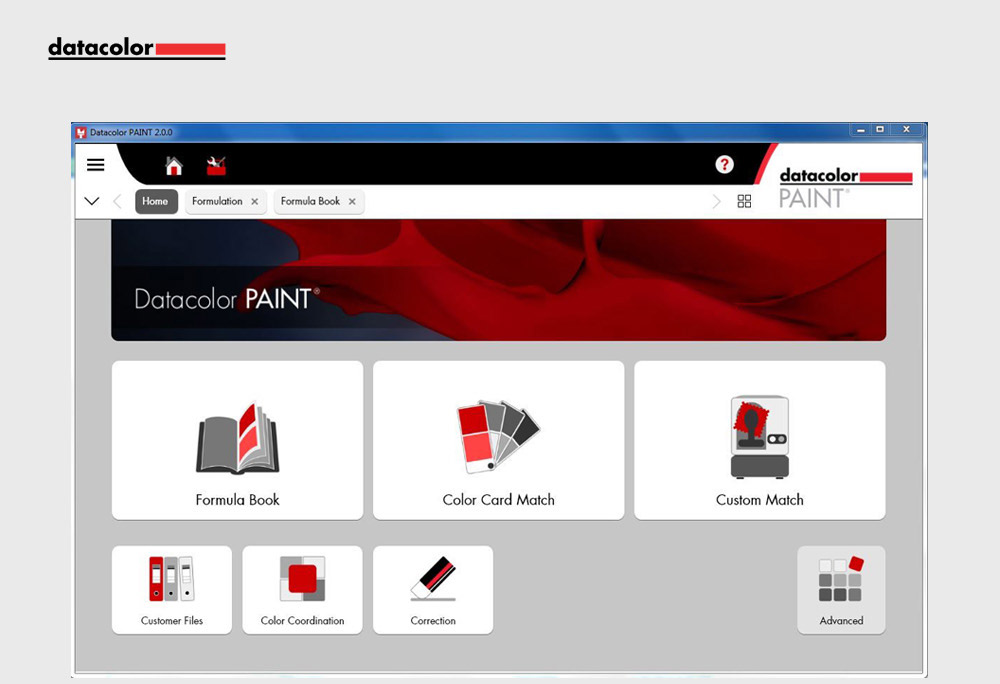Image resolution: width=1000 pixels, height=684 pixels.
Task: Close the Formulation tab
Action: [254, 202]
